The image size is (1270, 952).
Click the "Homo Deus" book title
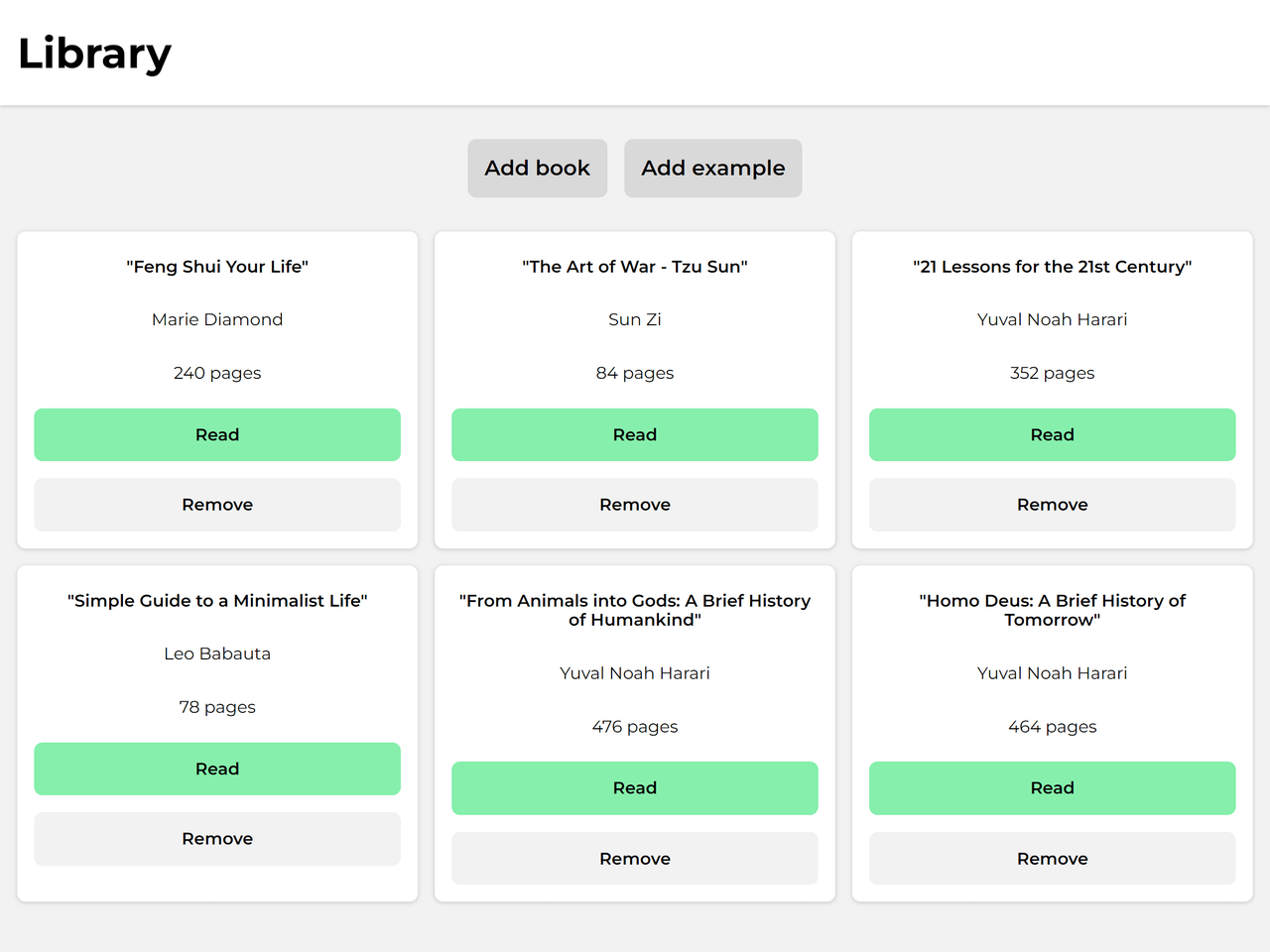point(1052,610)
